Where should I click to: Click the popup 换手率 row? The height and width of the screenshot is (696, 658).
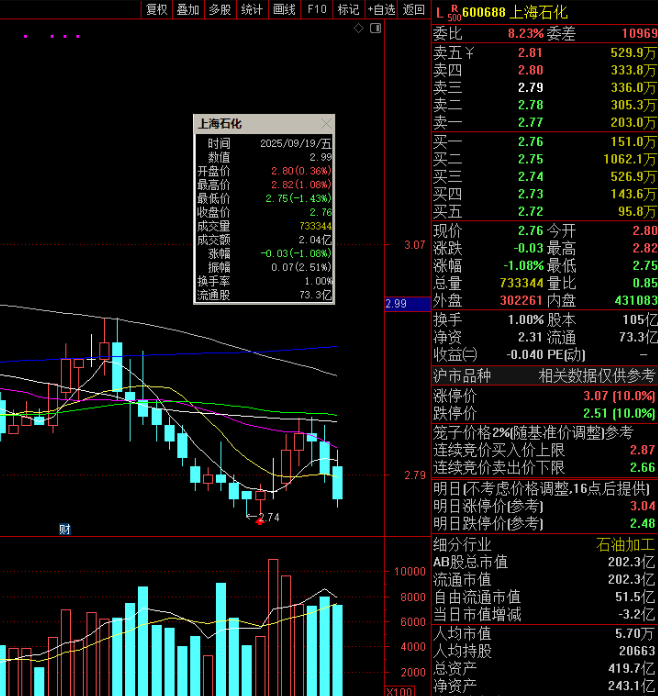(264, 281)
